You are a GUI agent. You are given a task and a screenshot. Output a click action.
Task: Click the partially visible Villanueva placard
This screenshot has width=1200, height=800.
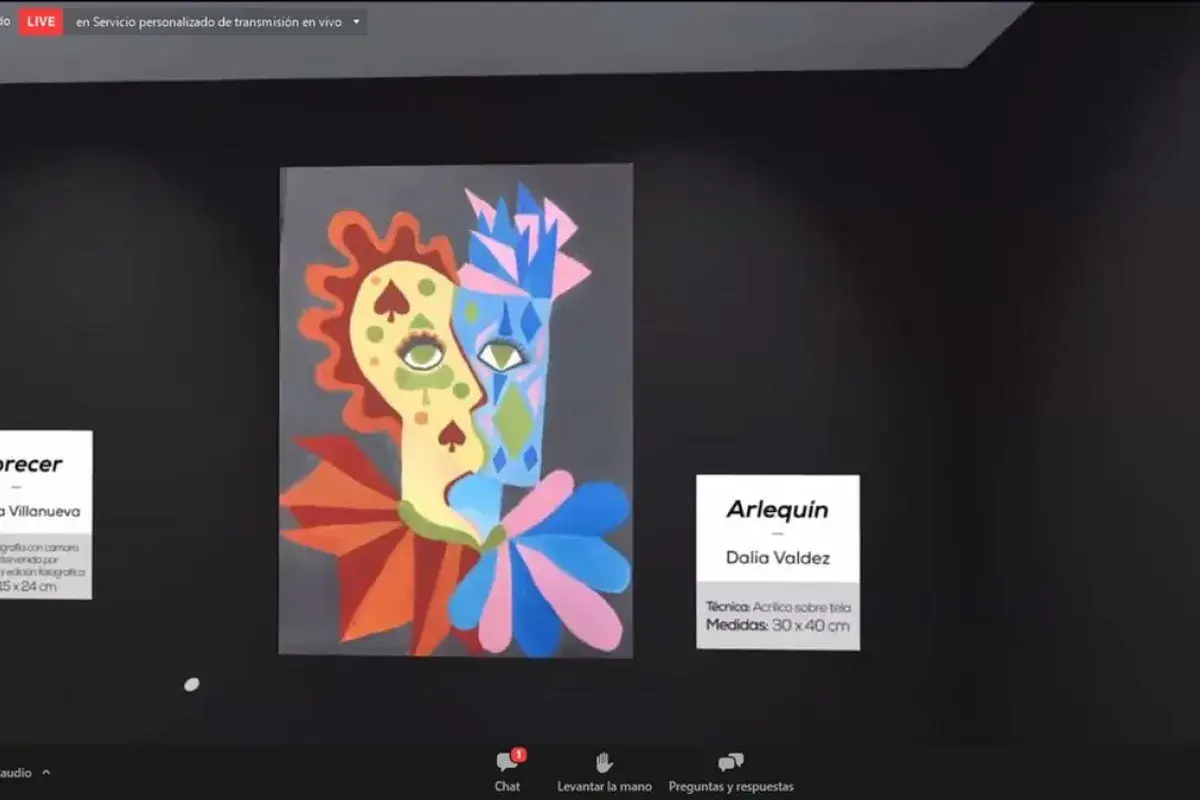click(x=45, y=514)
